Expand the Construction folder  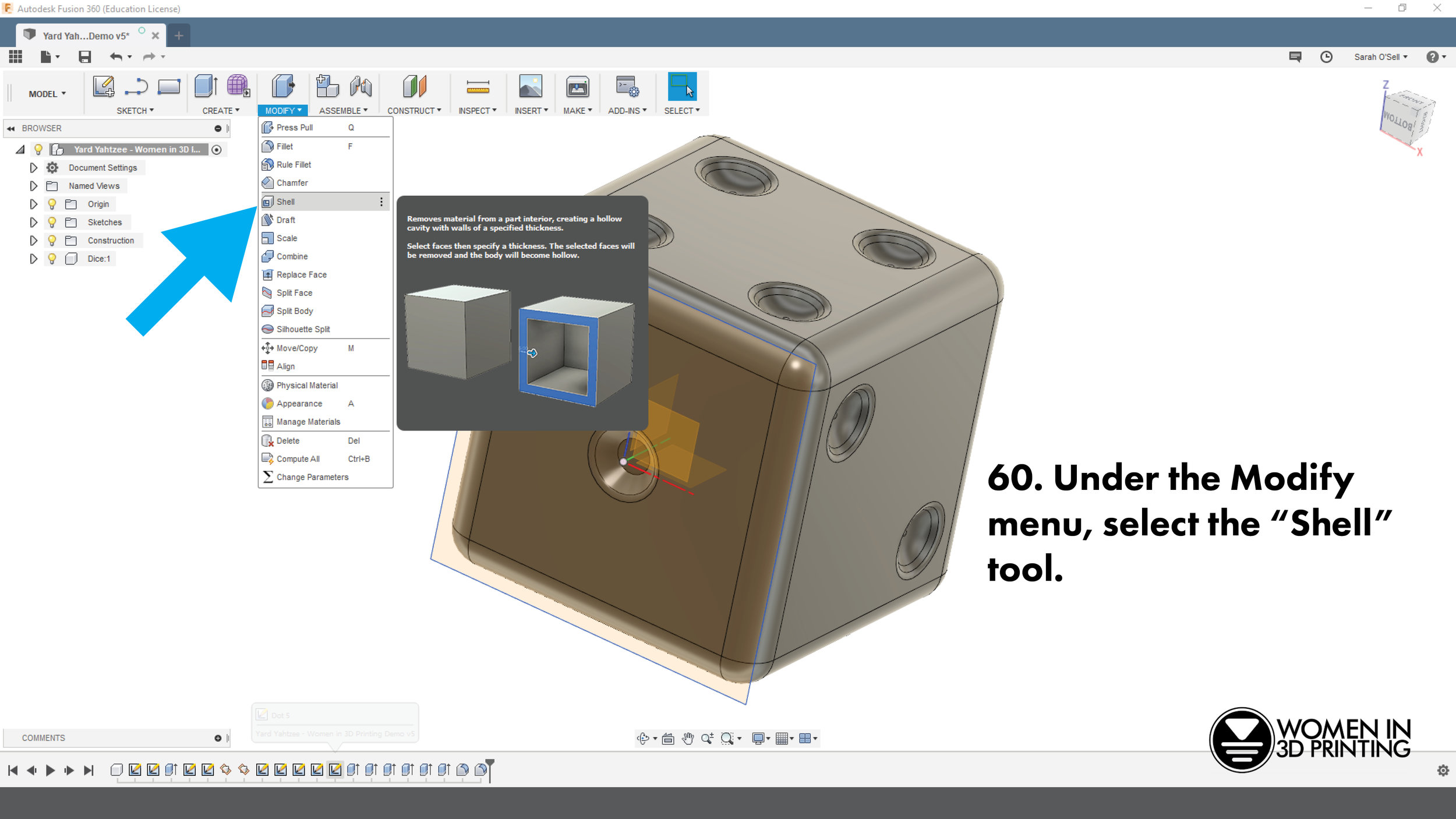point(34,240)
